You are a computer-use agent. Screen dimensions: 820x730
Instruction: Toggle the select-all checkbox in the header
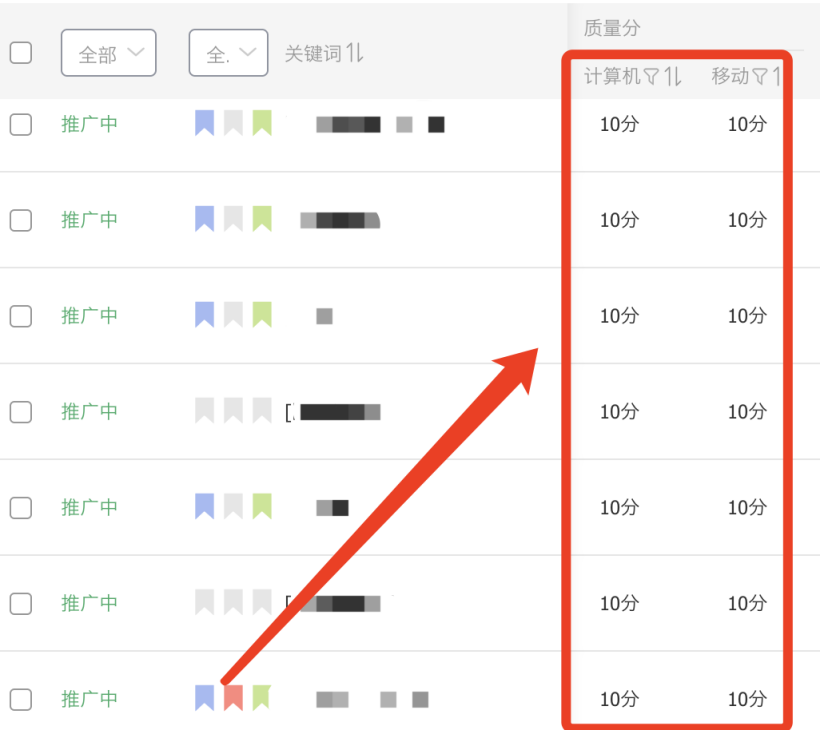click(x=21, y=53)
